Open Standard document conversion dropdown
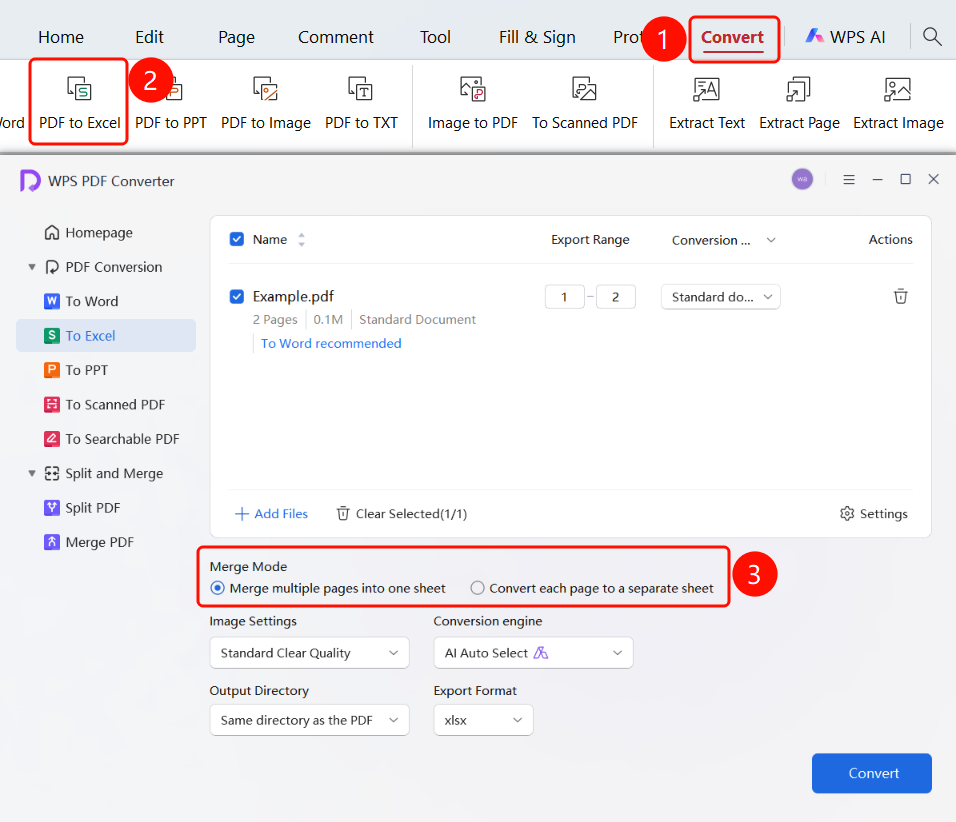 721,297
